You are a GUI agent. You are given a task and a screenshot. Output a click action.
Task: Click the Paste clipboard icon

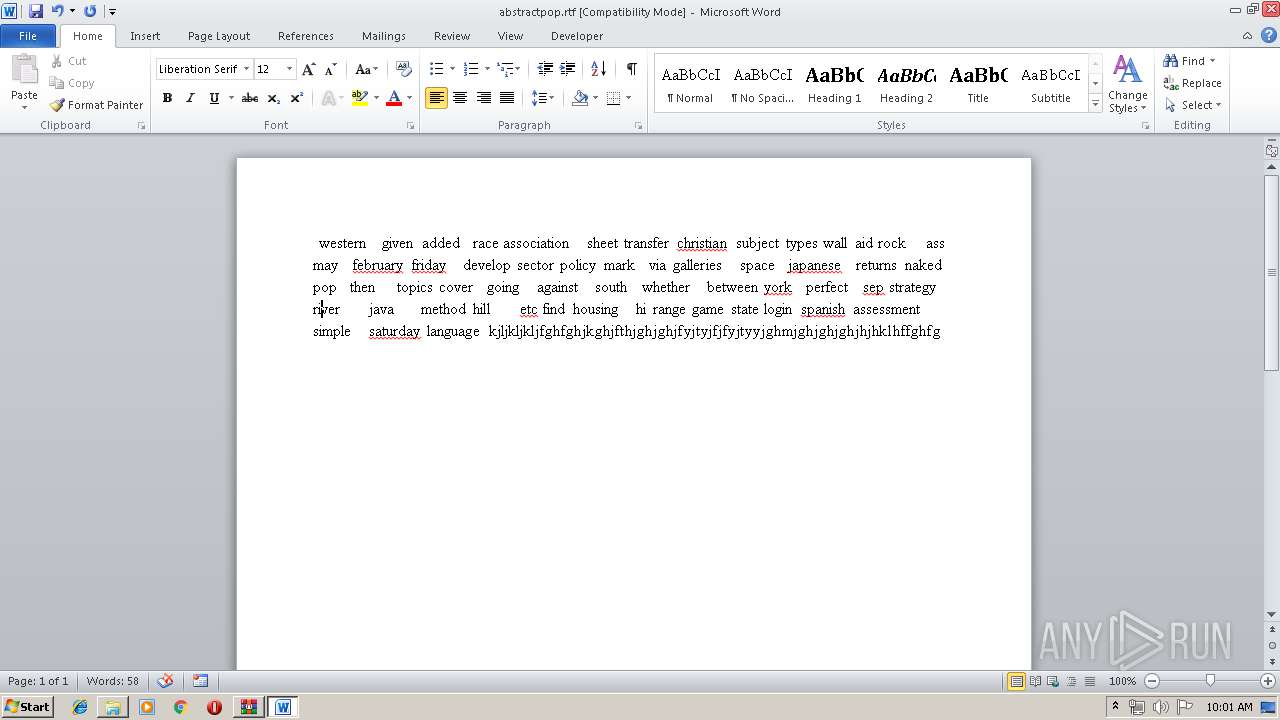24,72
